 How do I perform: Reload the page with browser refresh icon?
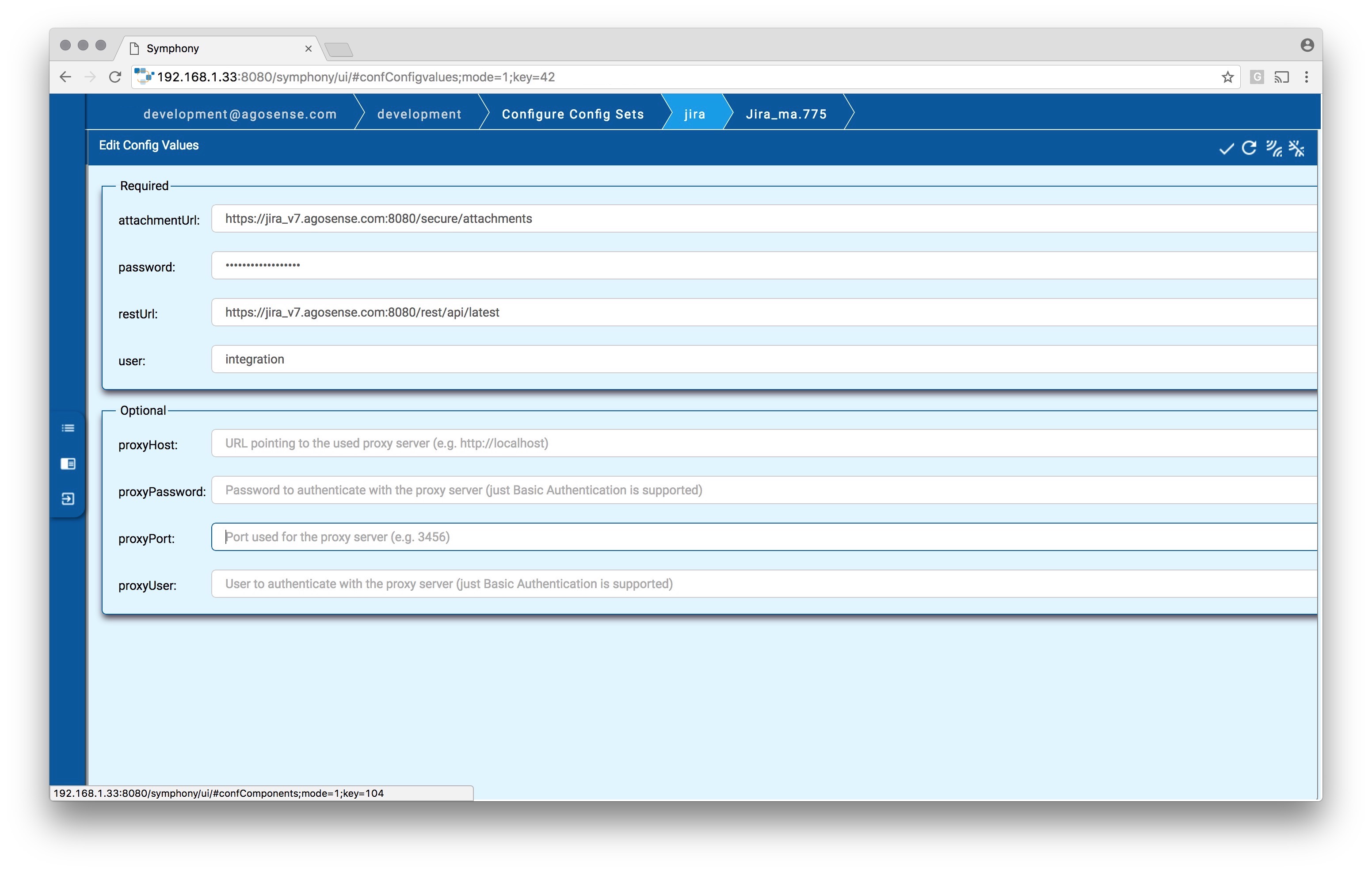tap(115, 77)
